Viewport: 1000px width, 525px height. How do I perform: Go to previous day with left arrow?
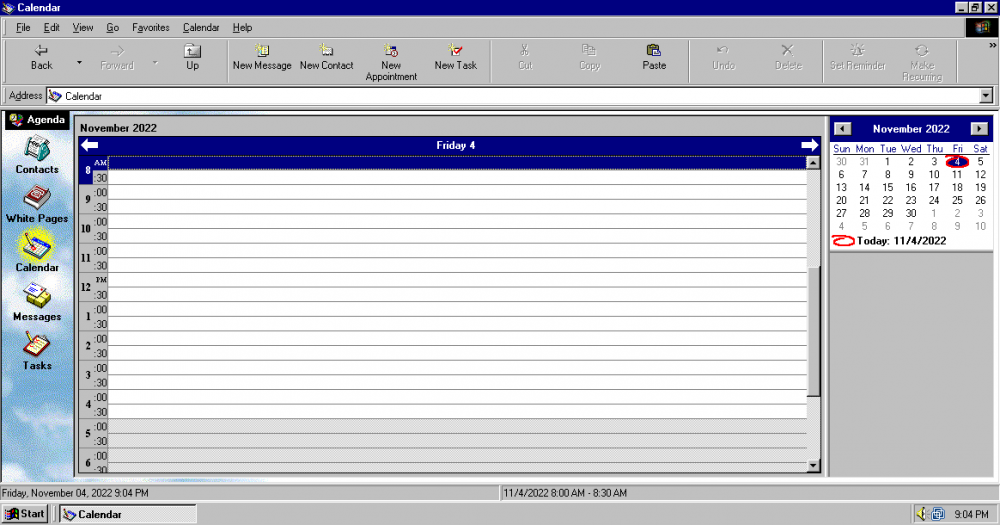click(89, 145)
